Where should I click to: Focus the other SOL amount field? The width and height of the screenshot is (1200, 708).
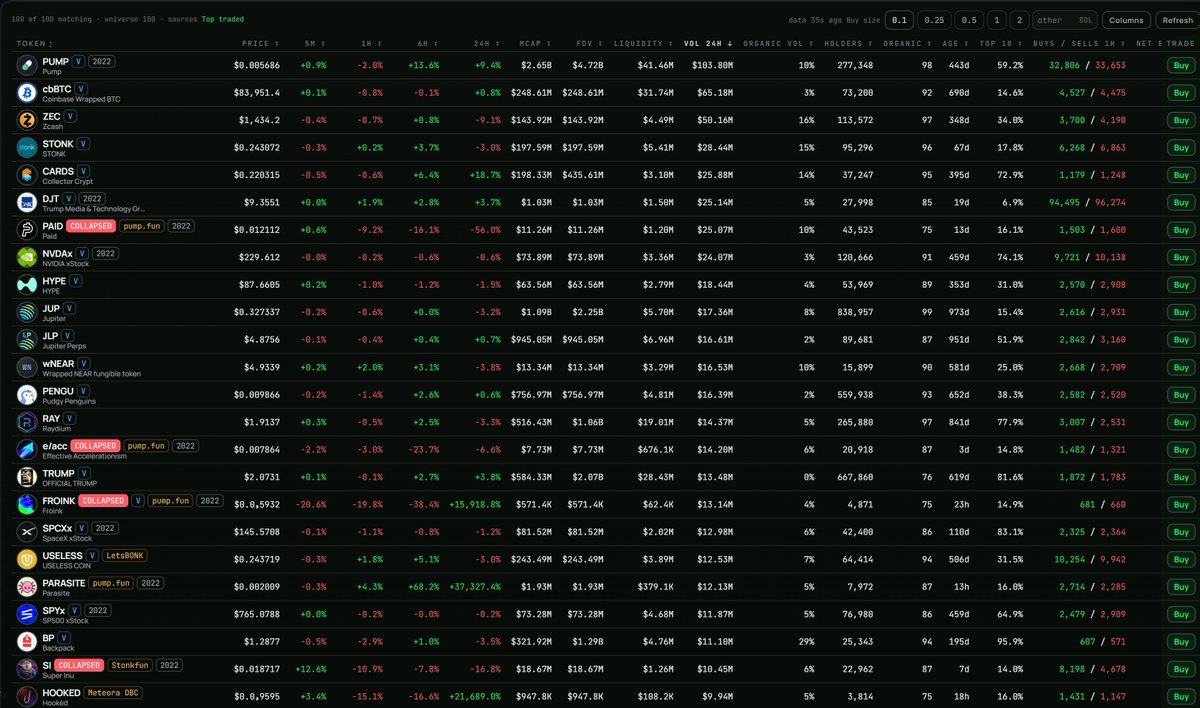pos(1065,20)
